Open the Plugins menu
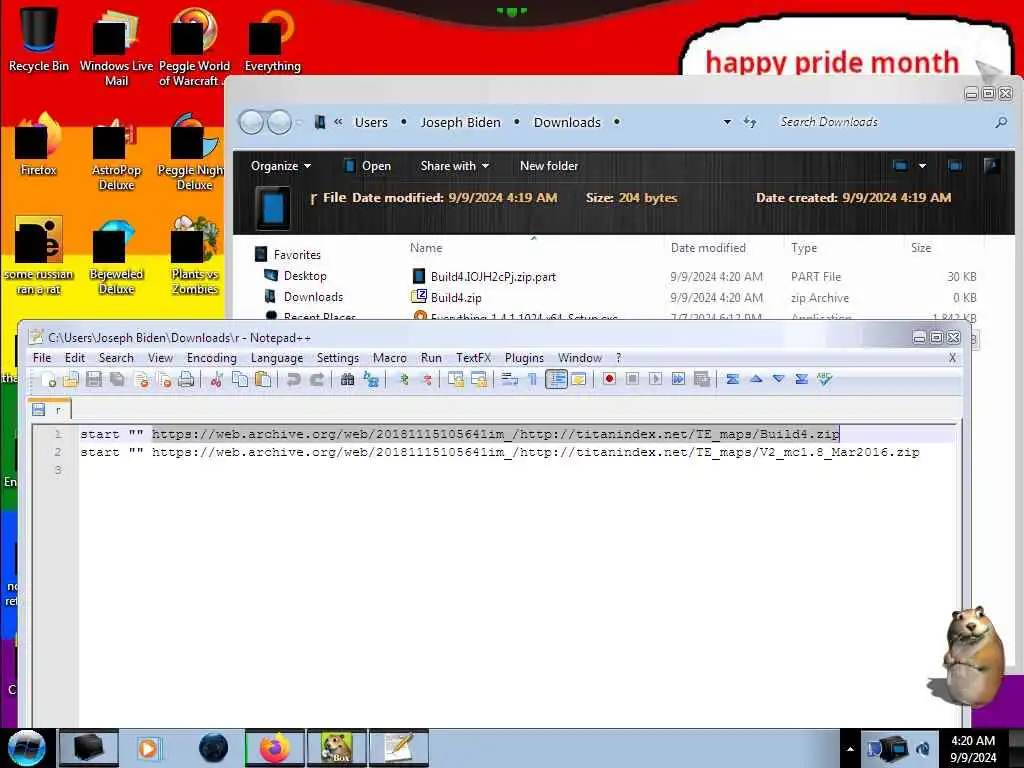Screen dimensions: 1024x768 point(524,358)
